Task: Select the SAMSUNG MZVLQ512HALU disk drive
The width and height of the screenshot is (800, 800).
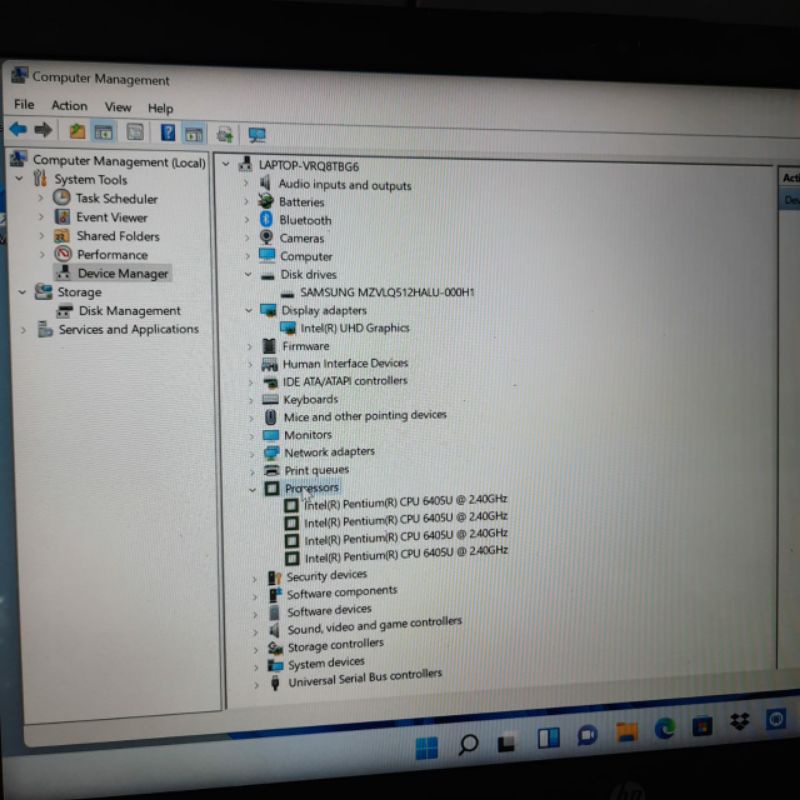Action: [387, 292]
